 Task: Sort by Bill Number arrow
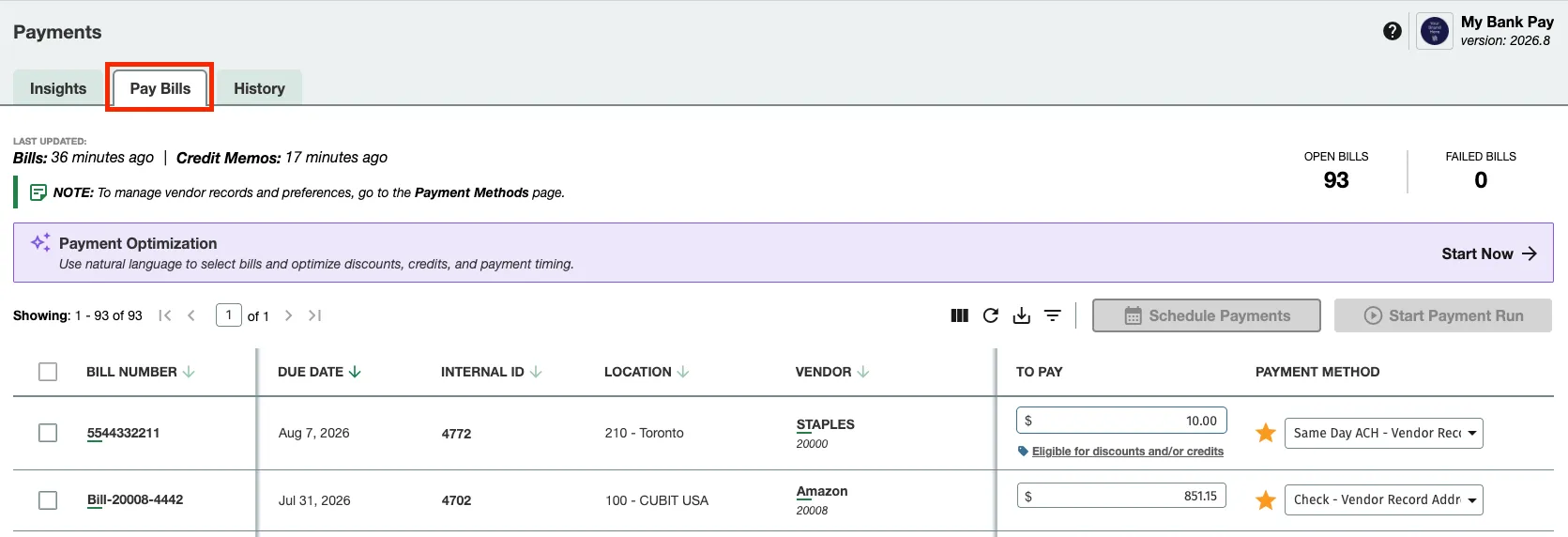click(189, 372)
